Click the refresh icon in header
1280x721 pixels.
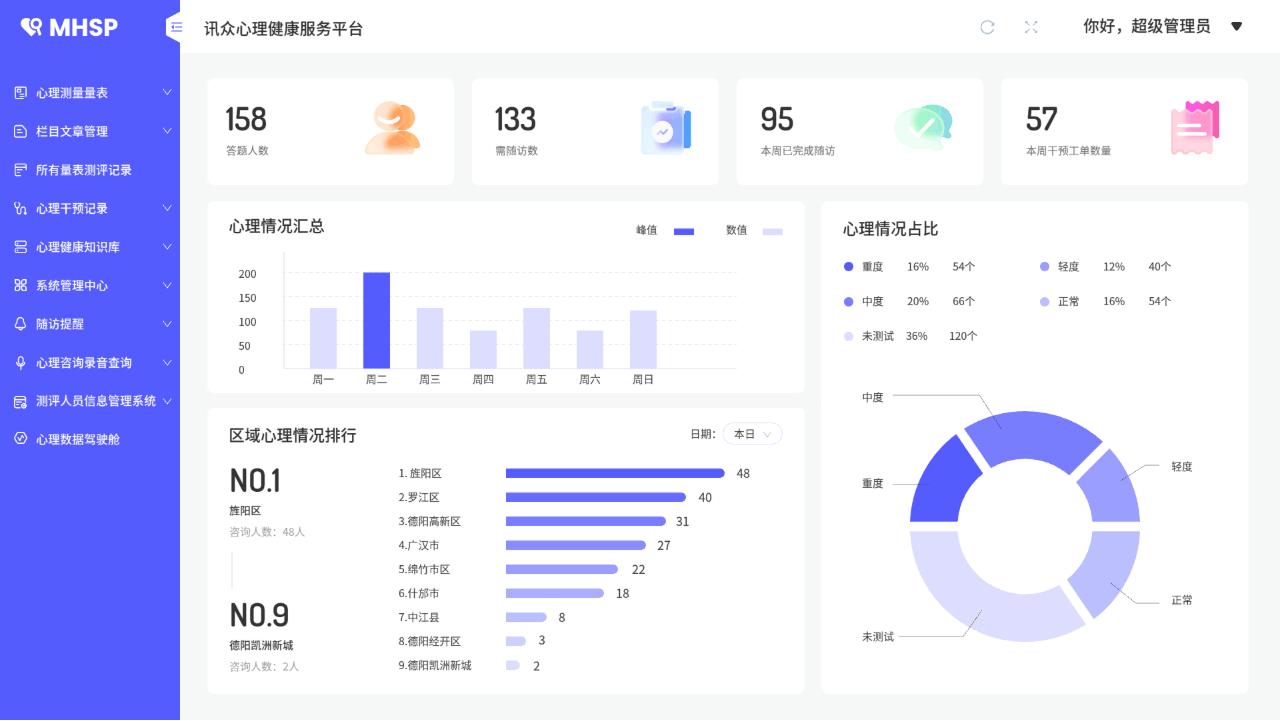tap(987, 27)
